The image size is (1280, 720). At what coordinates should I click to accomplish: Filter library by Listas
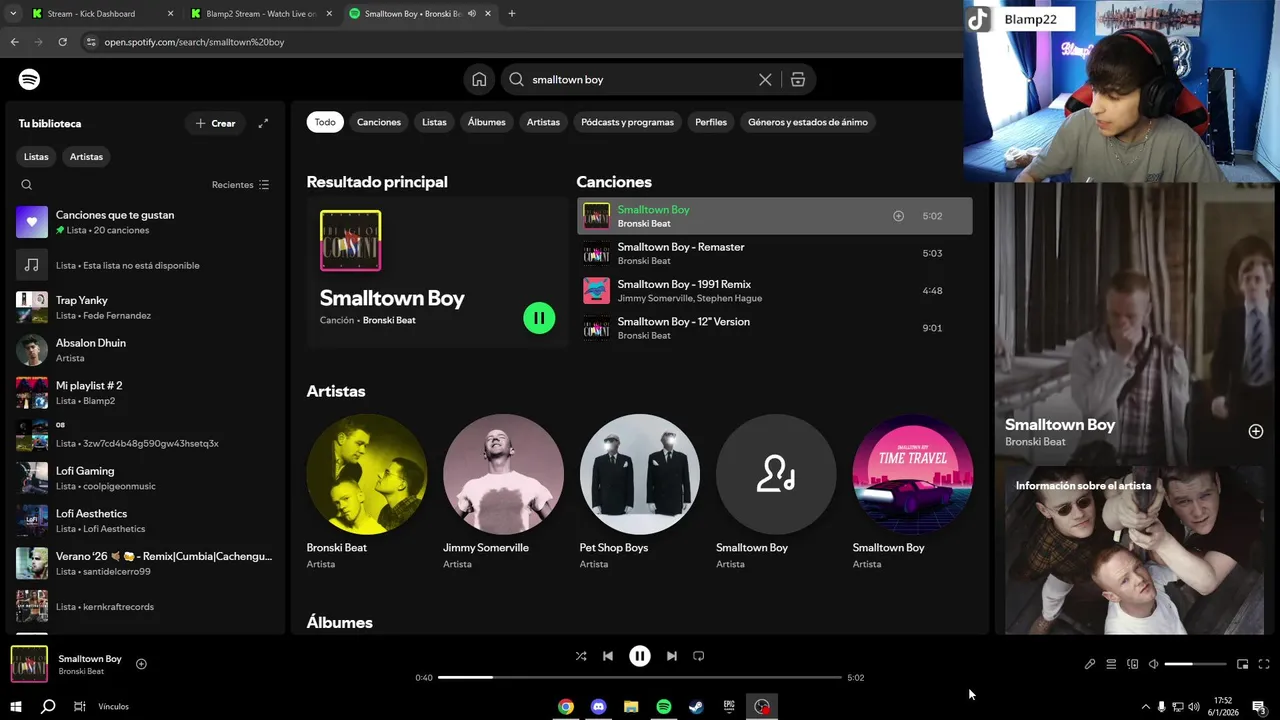[36, 157]
